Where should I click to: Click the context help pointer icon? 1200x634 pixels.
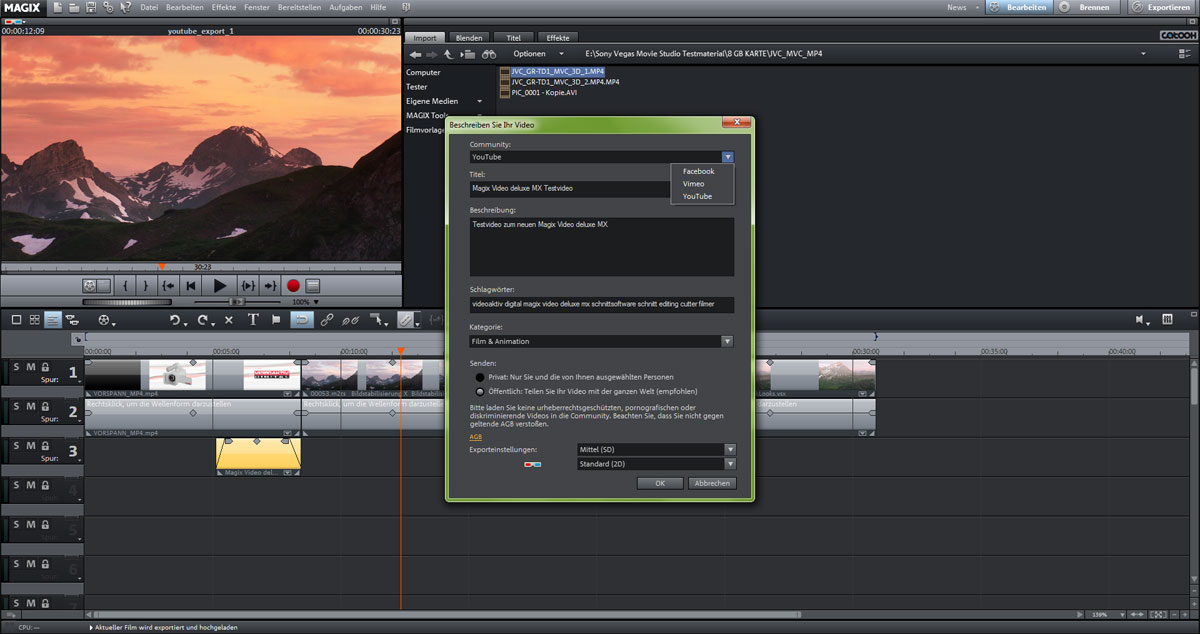click(x=124, y=7)
